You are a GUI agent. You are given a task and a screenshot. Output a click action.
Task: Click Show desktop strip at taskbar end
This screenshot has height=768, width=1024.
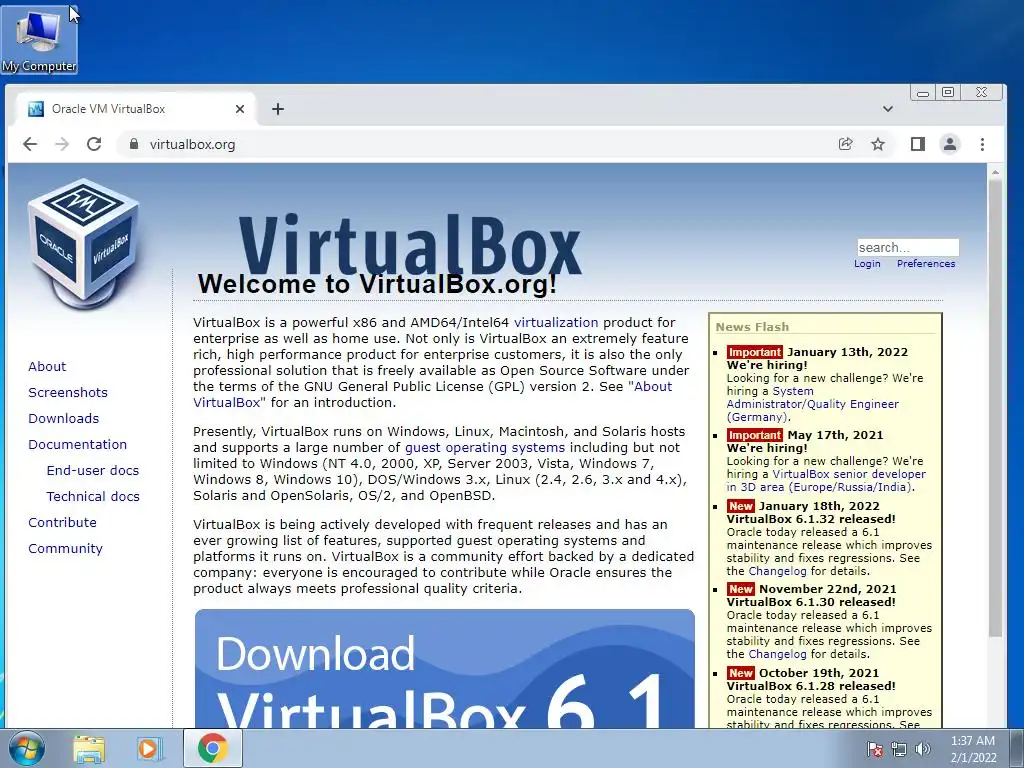pos(1017,749)
